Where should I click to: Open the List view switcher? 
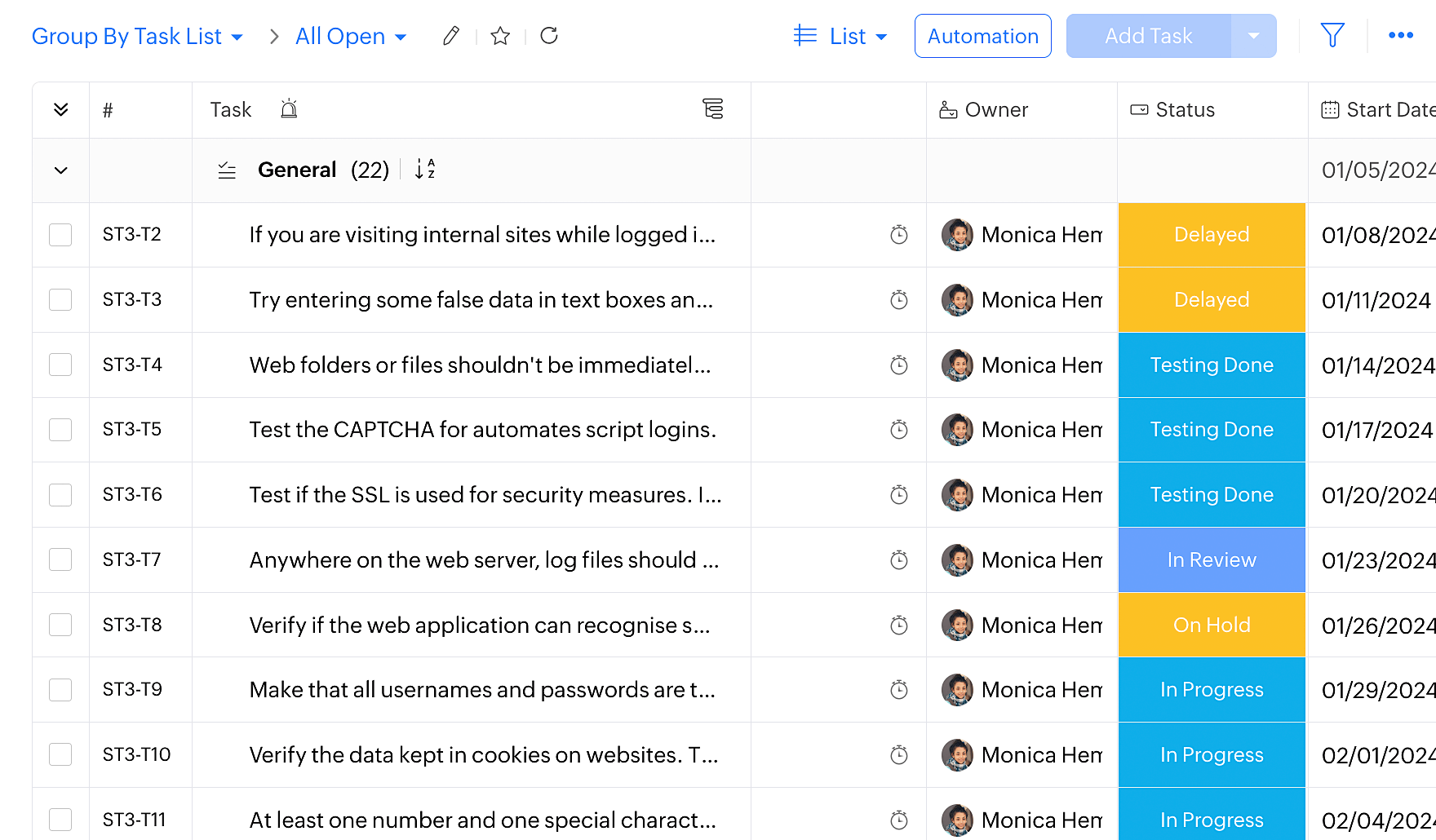tap(840, 37)
